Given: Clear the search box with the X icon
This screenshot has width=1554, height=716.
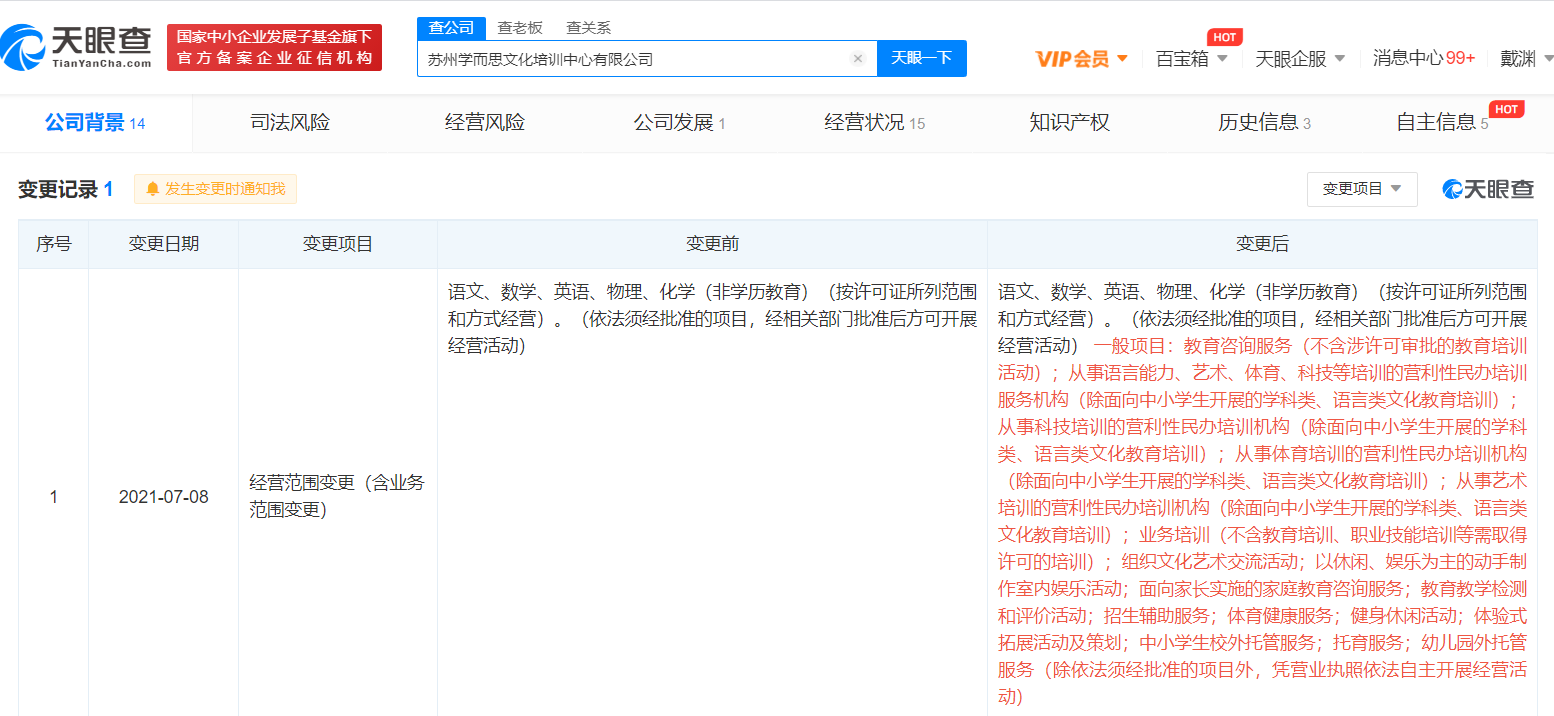Looking at the screenshot, I should point(857,59).
